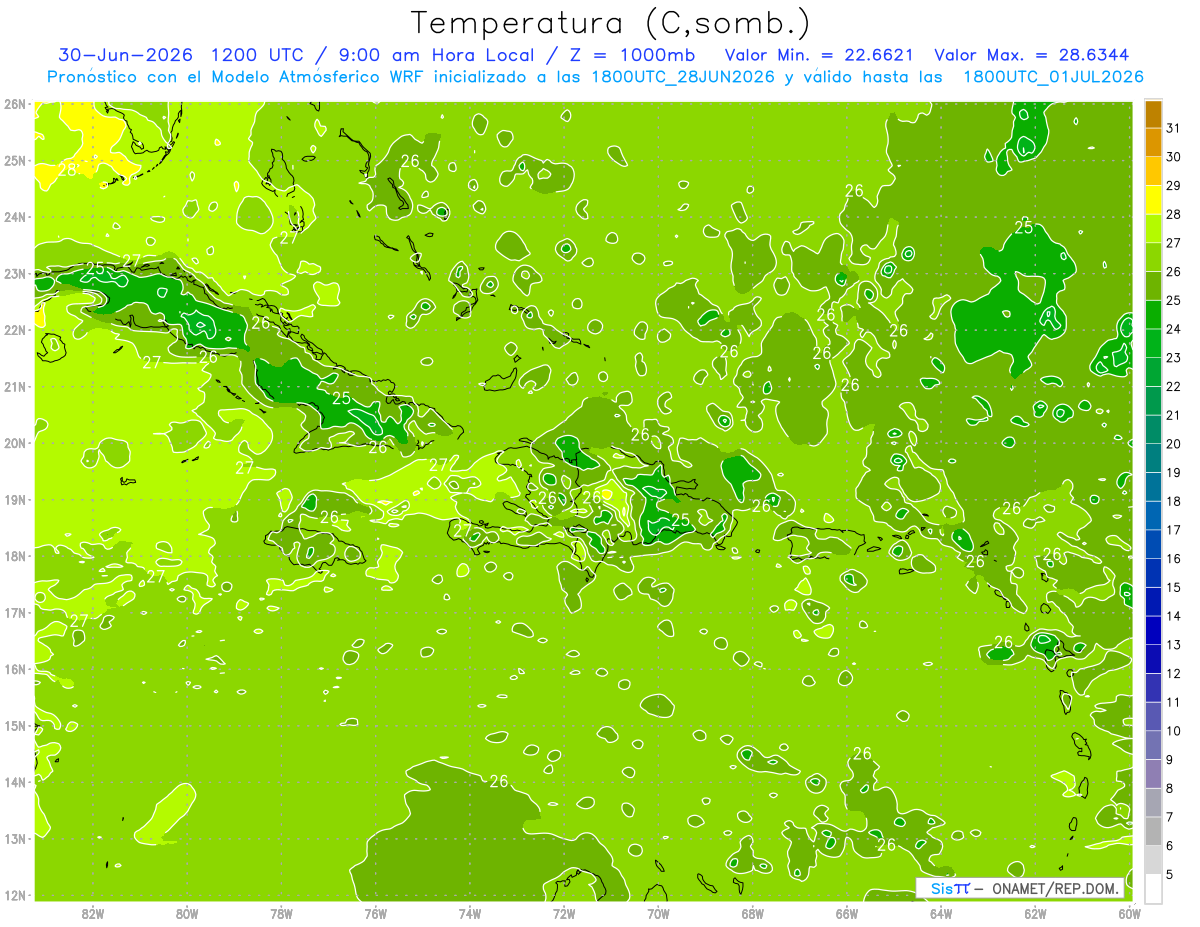Click the title 'Temperatura (C,somb.)'

point(611,23)
